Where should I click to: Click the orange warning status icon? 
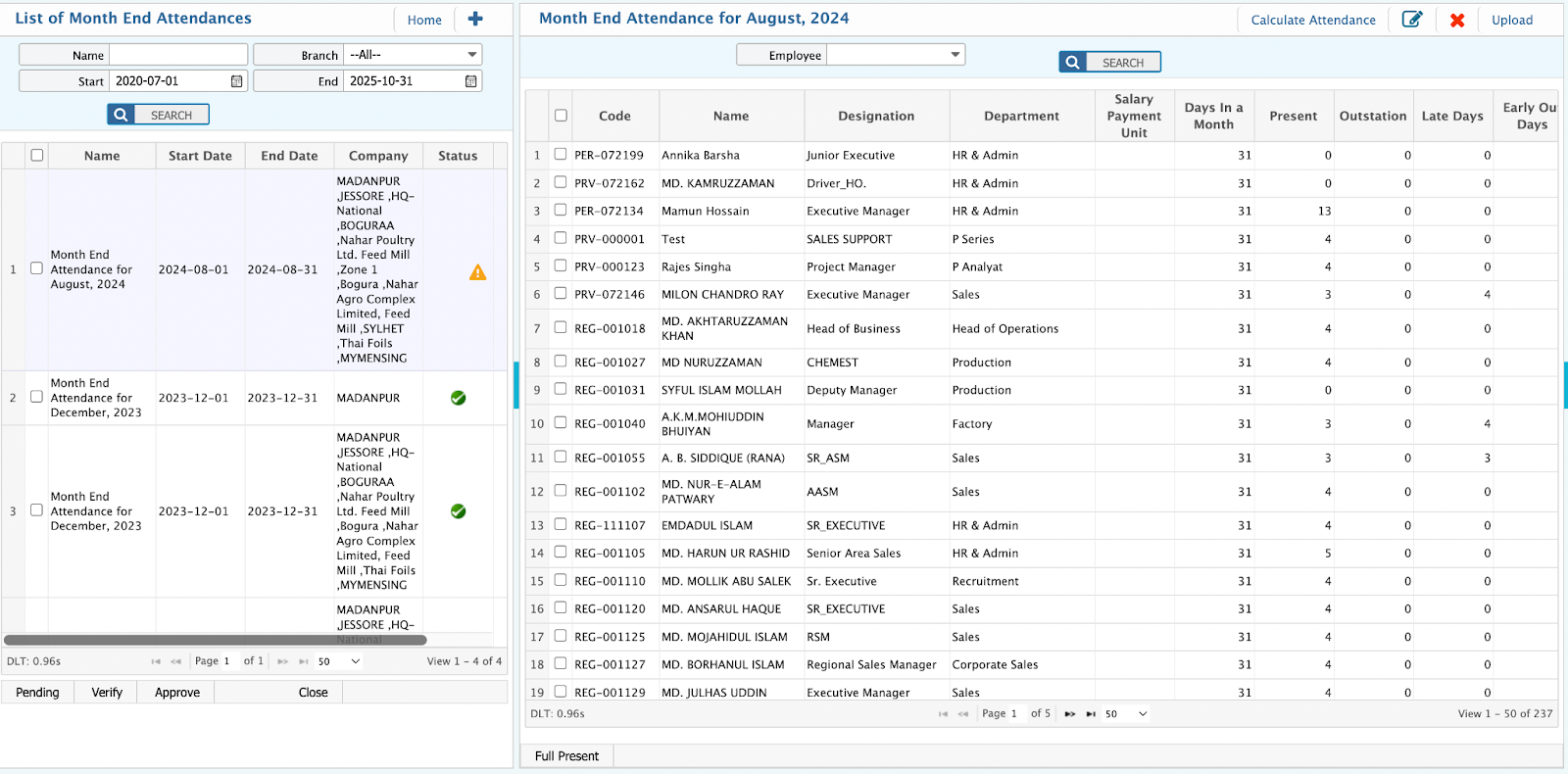pos(477,272)
